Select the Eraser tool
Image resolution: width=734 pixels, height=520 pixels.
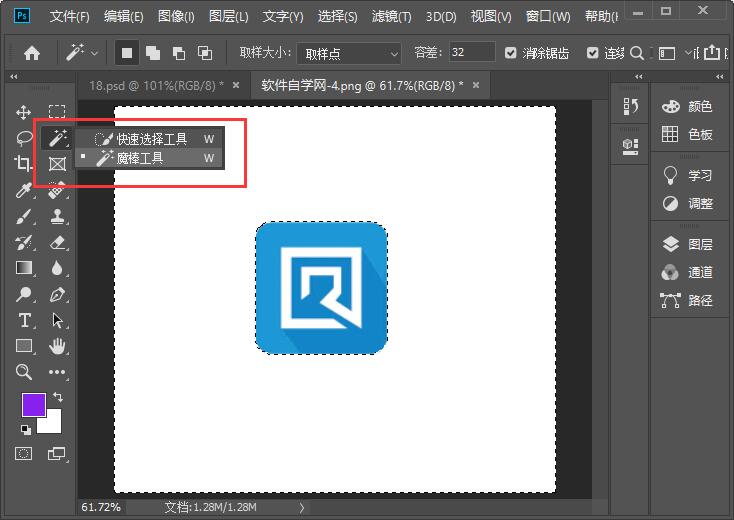pyautogui.click(x=58, y=242)
